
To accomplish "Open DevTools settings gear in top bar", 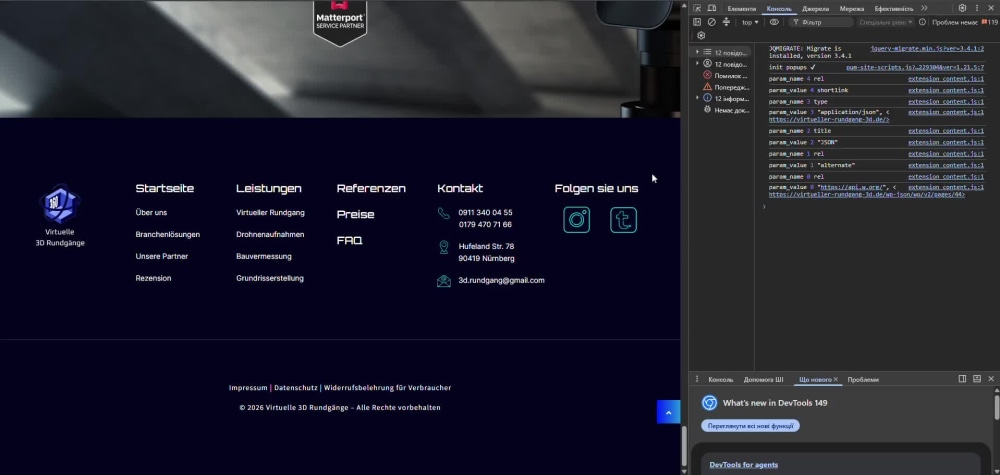I will [x=962, y=8].
